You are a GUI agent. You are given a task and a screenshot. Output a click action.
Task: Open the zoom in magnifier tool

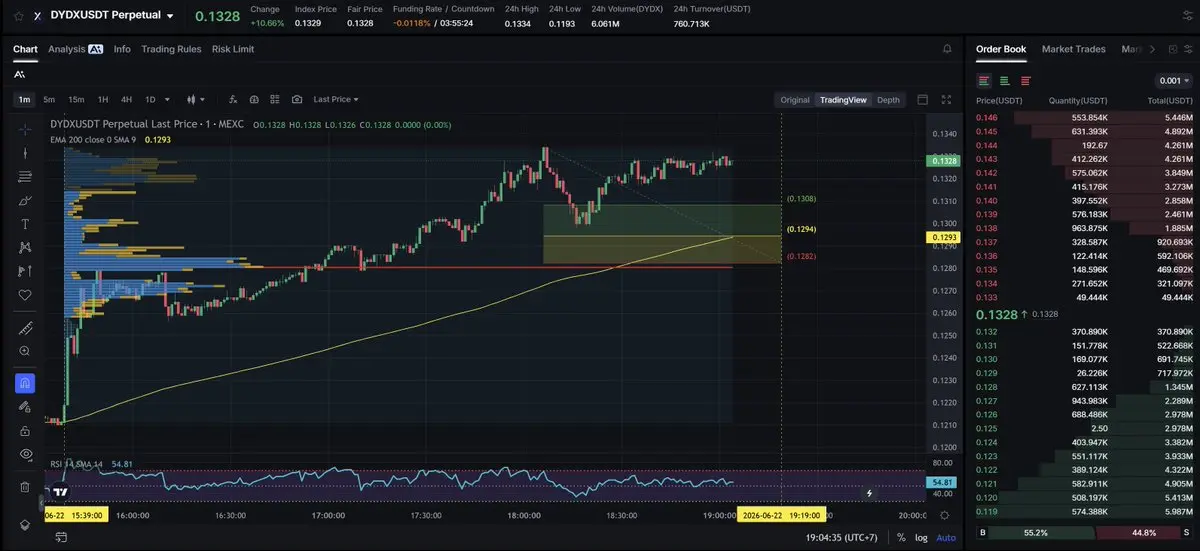(25, 351)
